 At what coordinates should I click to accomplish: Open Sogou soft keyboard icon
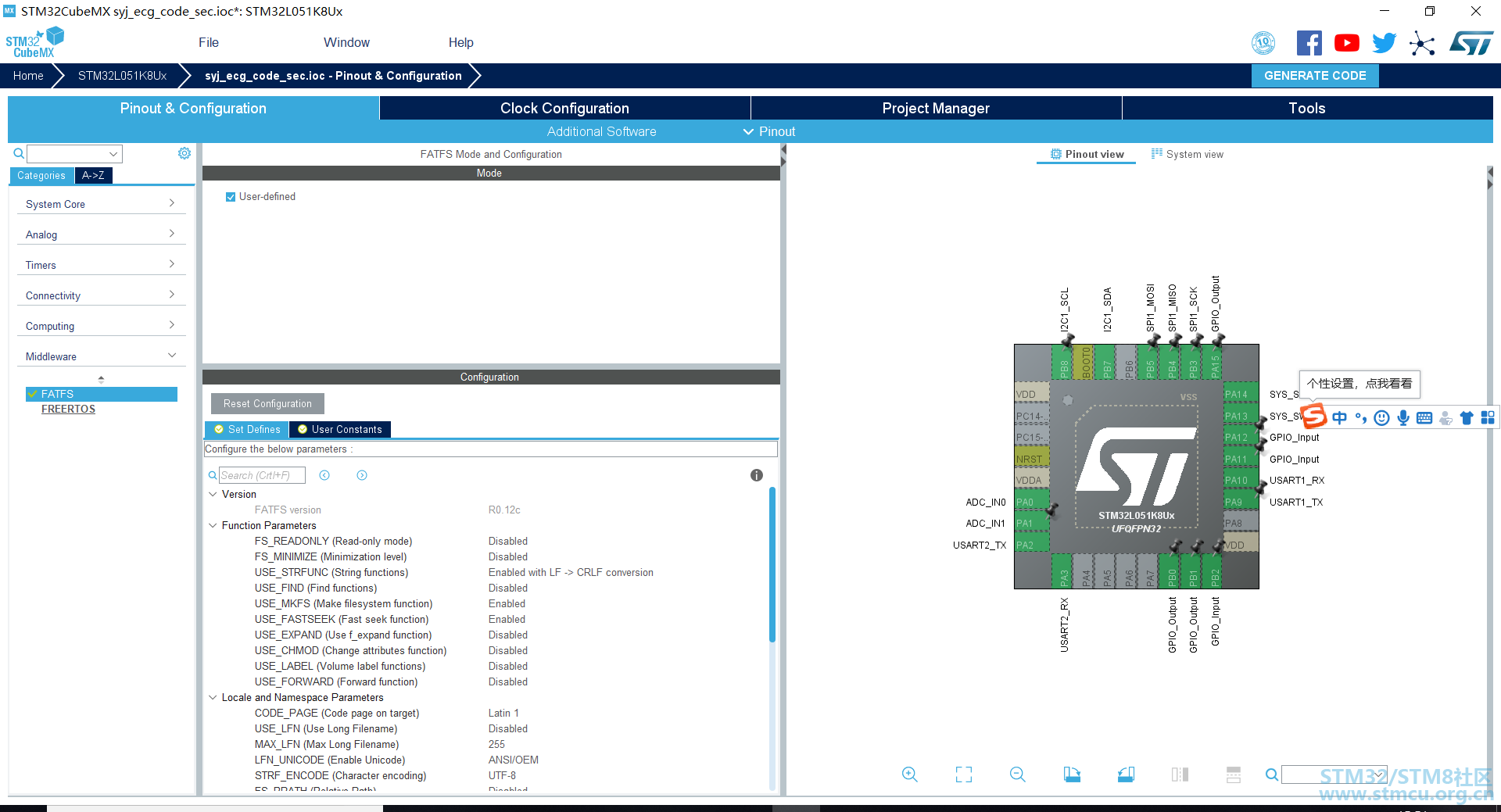(x=1424, y=418)
